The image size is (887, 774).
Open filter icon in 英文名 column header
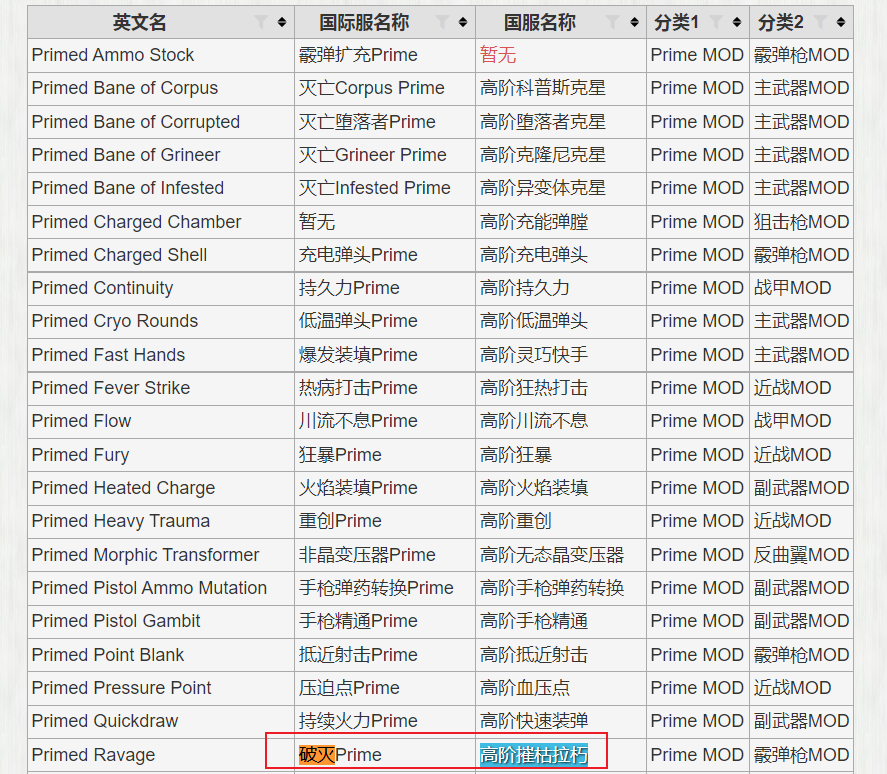tap(261, 22)
